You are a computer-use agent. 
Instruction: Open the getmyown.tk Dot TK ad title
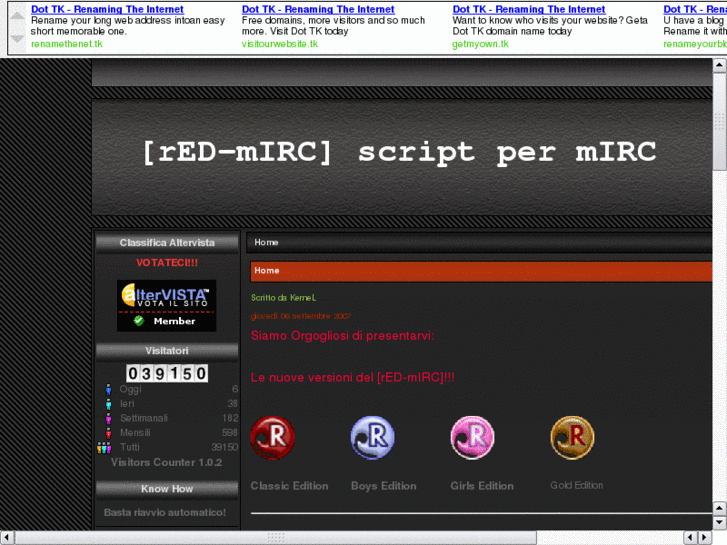pos(529,9)
